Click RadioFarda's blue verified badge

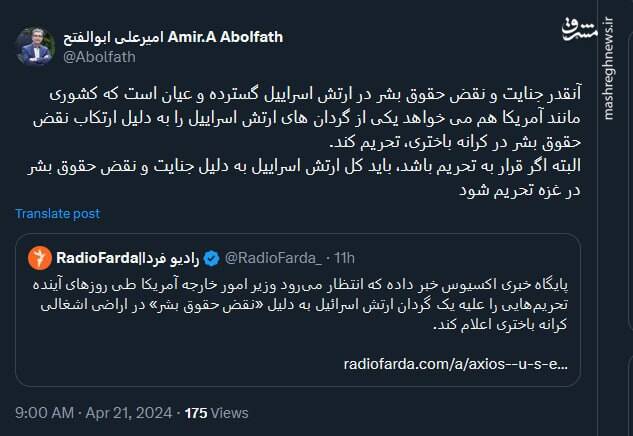[x=212, y=258]
